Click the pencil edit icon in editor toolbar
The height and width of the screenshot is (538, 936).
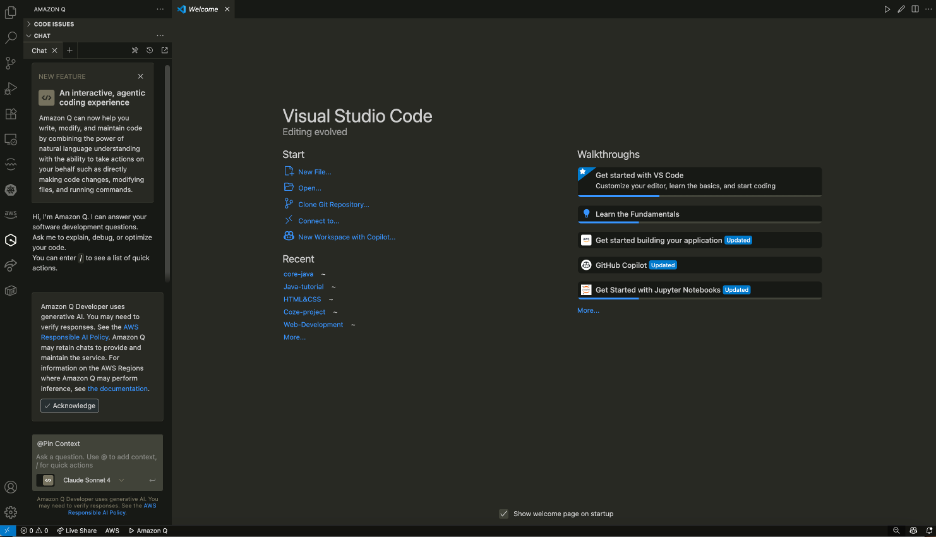[x=901, y=9]
